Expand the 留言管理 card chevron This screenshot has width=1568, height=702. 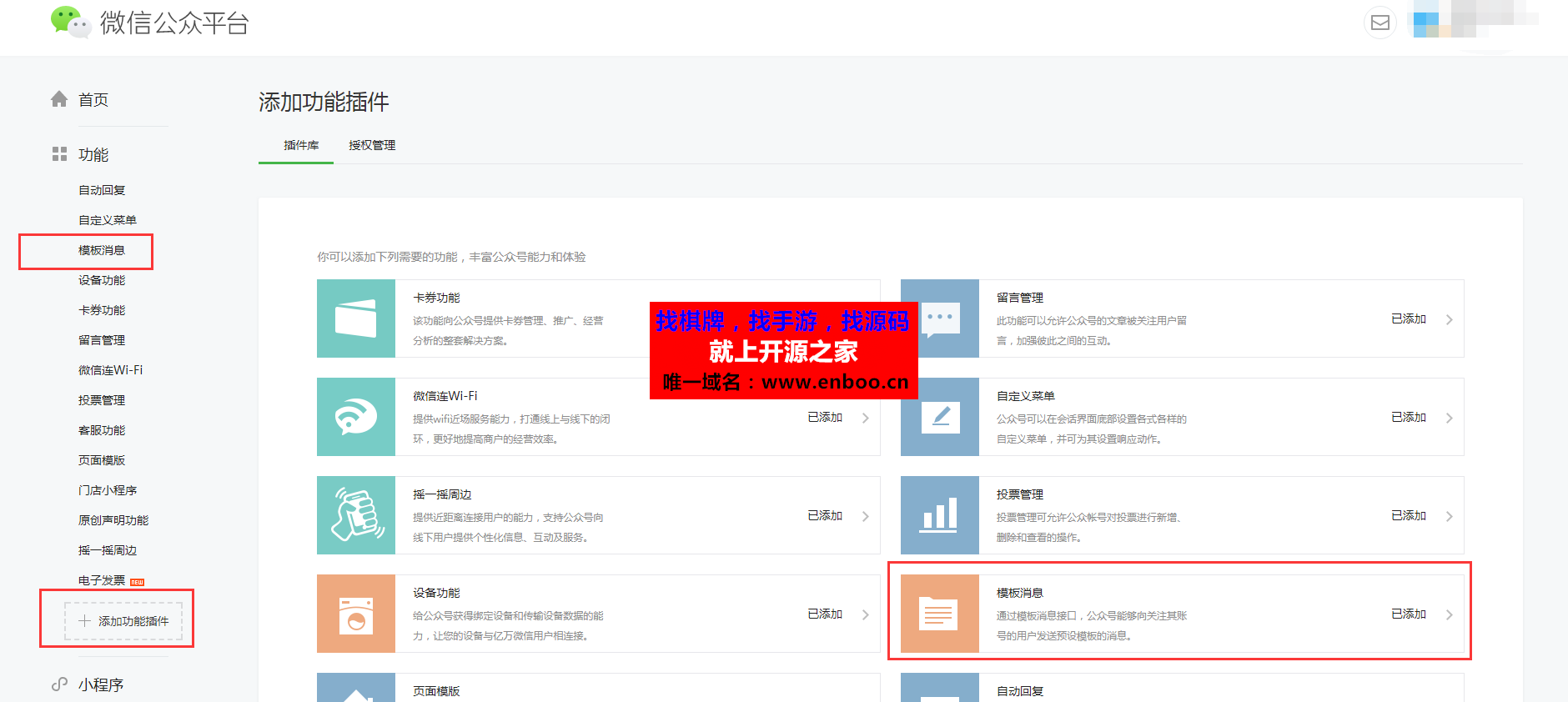coord(1450,319)
